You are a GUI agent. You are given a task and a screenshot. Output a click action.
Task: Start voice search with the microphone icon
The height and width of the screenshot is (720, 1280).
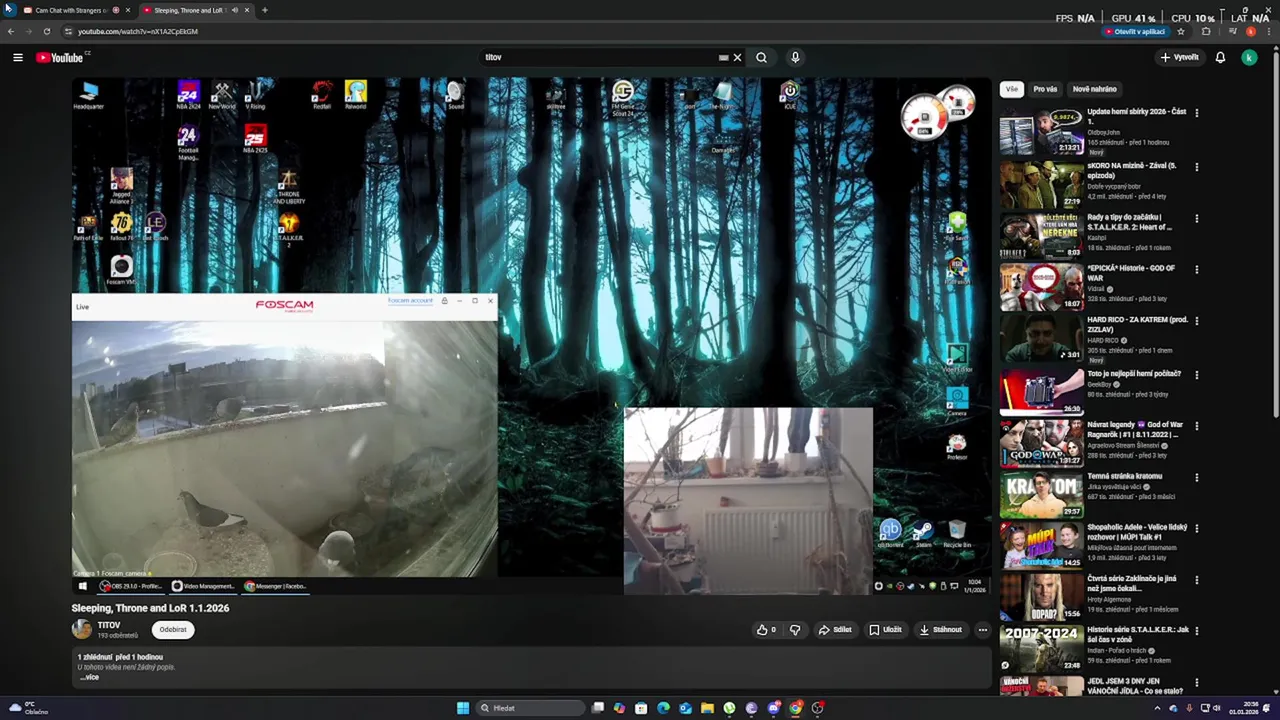[x=795, y=57]
